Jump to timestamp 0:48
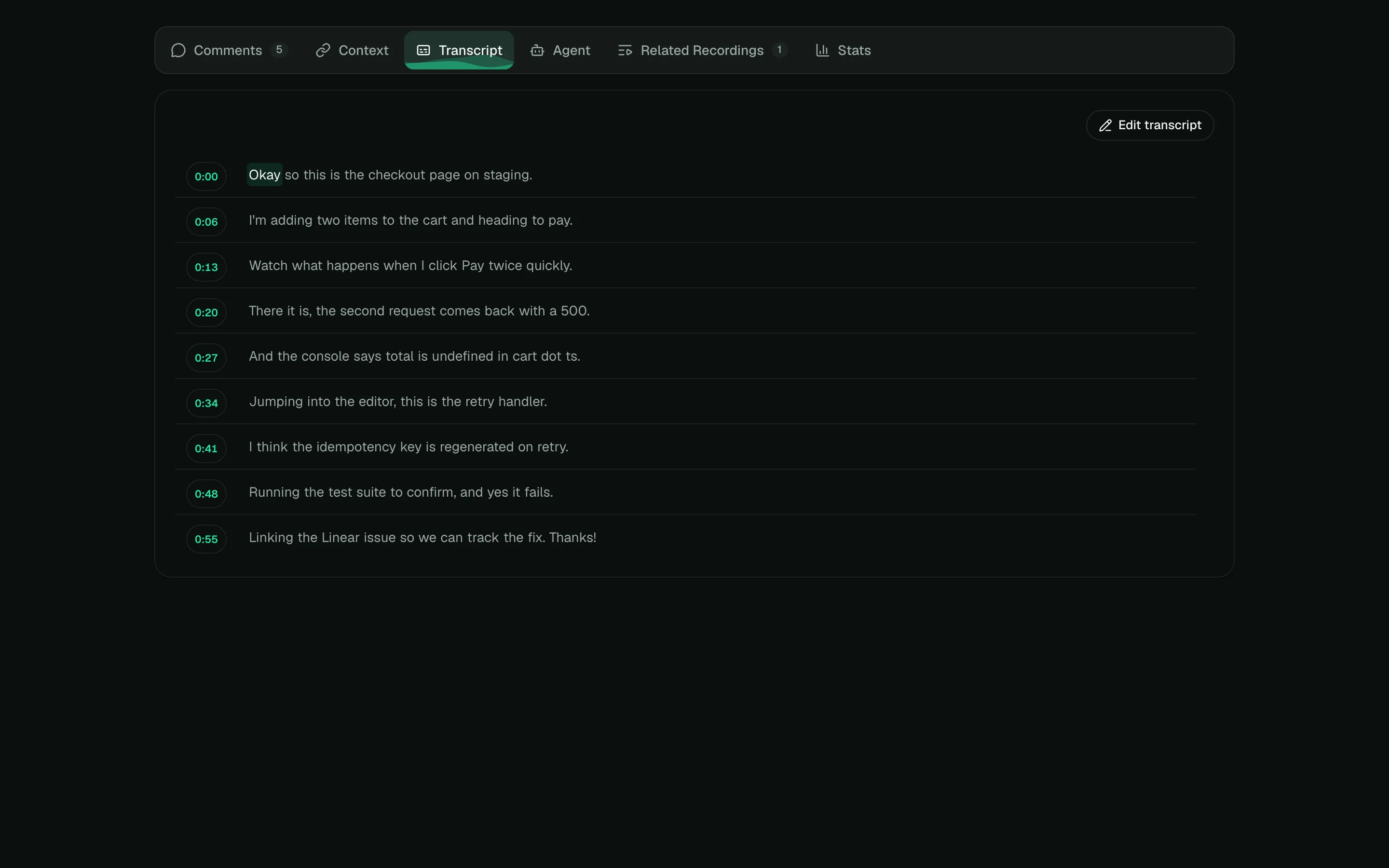 (x=206, y=494)
